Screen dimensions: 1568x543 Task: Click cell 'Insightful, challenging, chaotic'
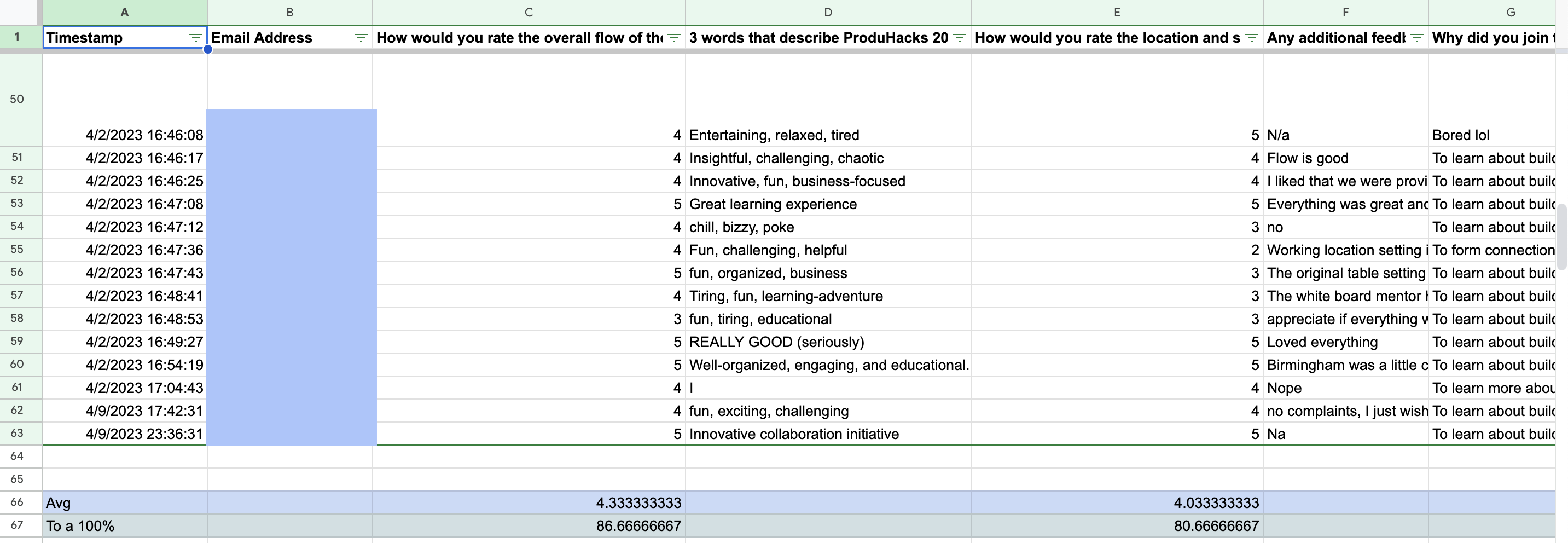[x=828, y=158]
